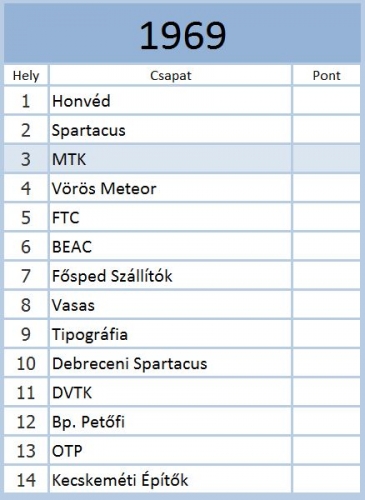This screenshot has height=500, width=365.
Task: Select the FTC team cell
Action: [x=170, y=217]
